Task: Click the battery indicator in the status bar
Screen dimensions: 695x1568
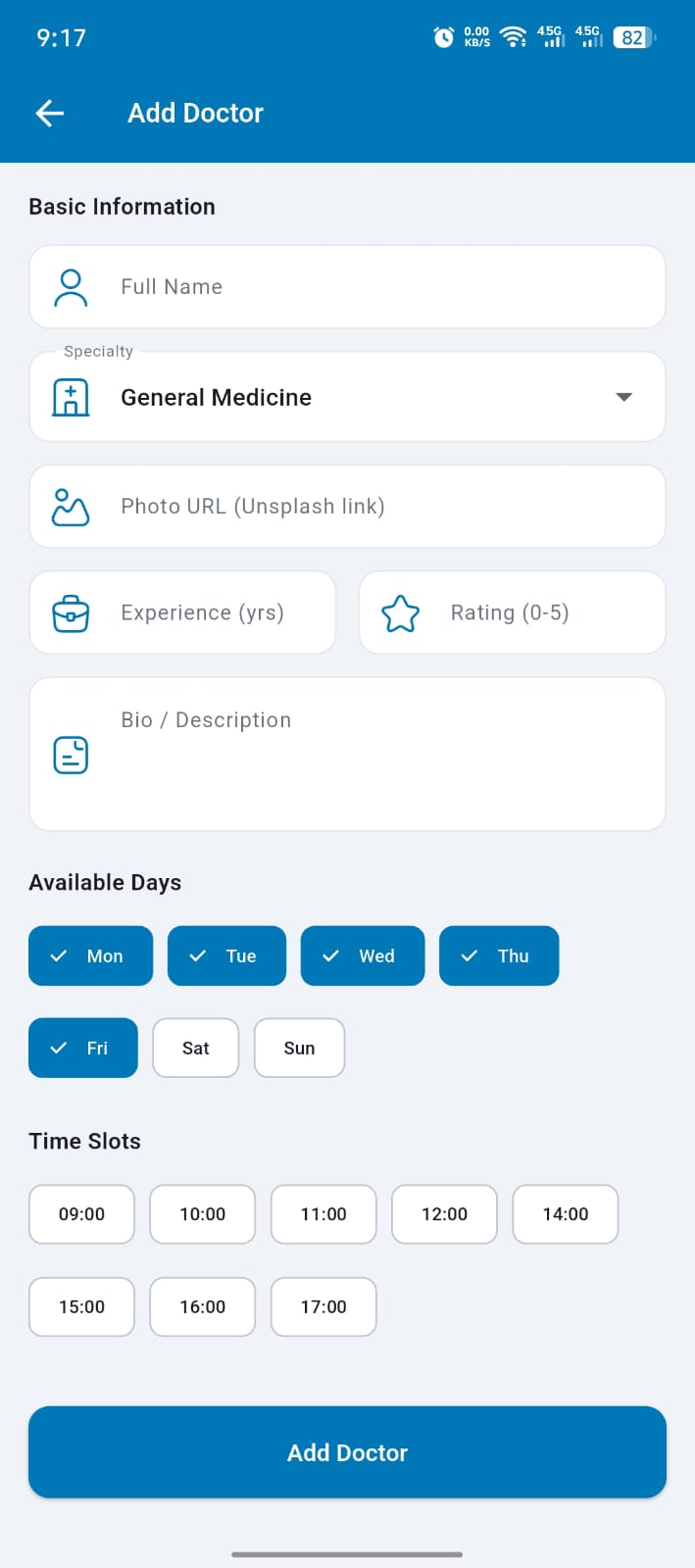Action: point(632,37)
